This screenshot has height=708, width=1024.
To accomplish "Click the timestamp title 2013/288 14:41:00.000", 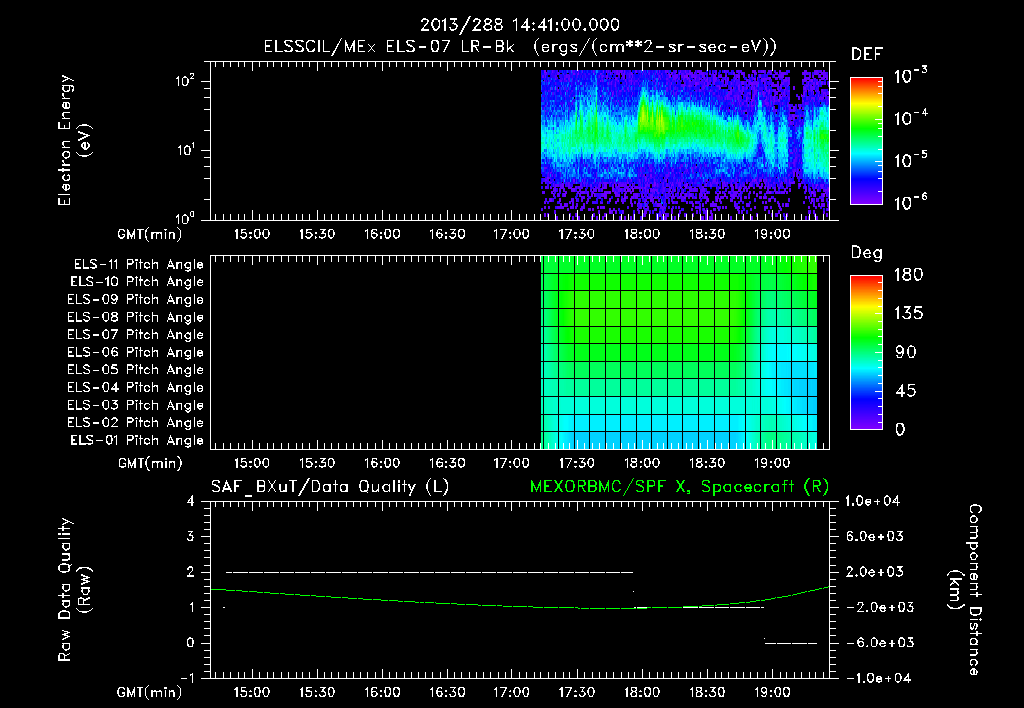I will click(519, 25).
